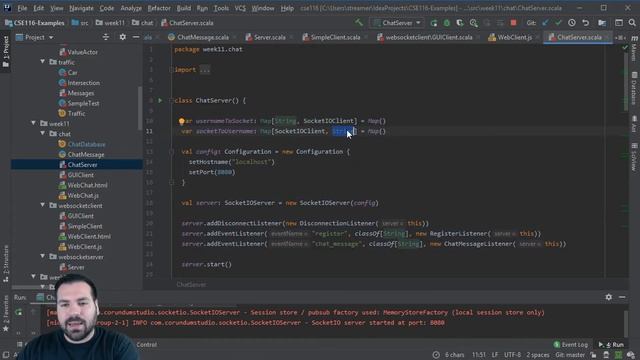Open the Project tool window settings gear
The image size is (640, 360).
(x=122, y=37)
